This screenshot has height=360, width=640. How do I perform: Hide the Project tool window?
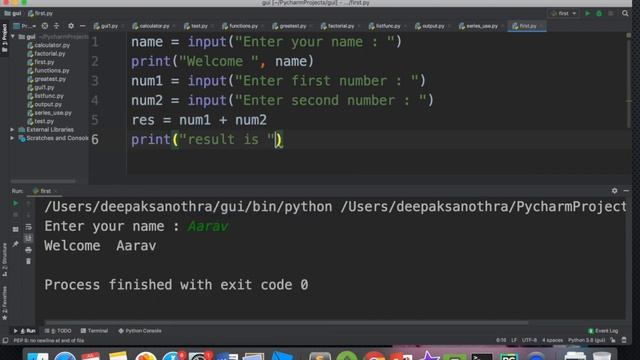click(82, 26)
